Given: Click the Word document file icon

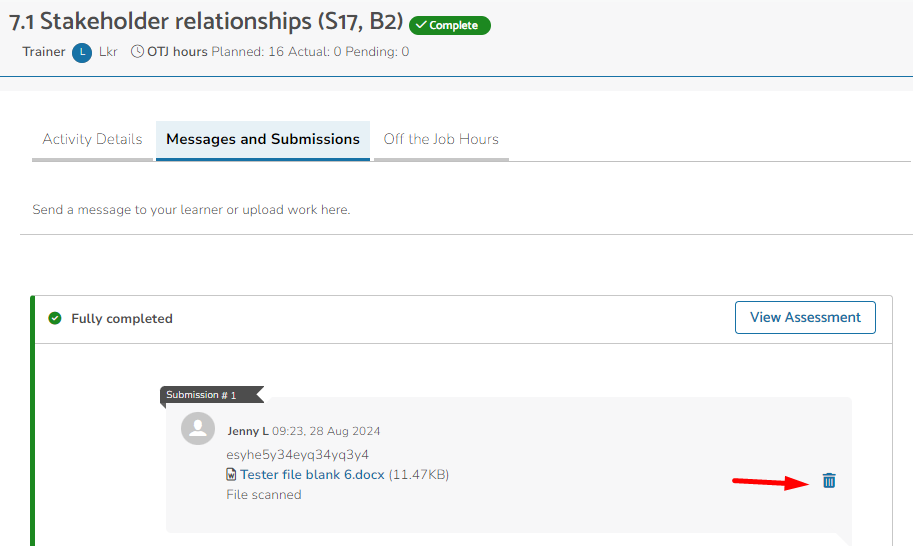Looking at the screenshot, I should [231, 474].
